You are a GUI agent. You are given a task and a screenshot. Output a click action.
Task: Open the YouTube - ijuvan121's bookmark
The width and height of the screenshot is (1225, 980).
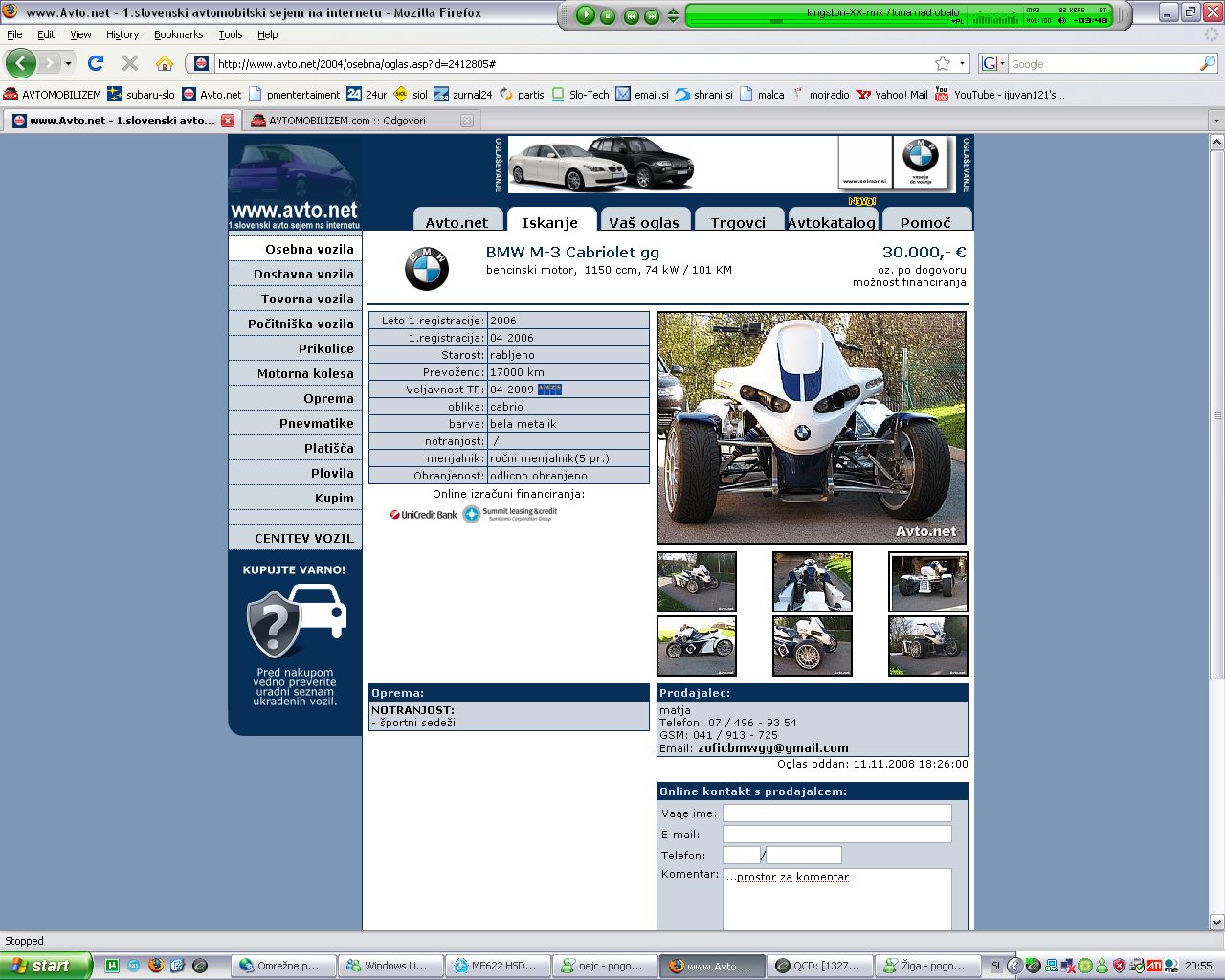pyautogui.click(x=999, y=95)
